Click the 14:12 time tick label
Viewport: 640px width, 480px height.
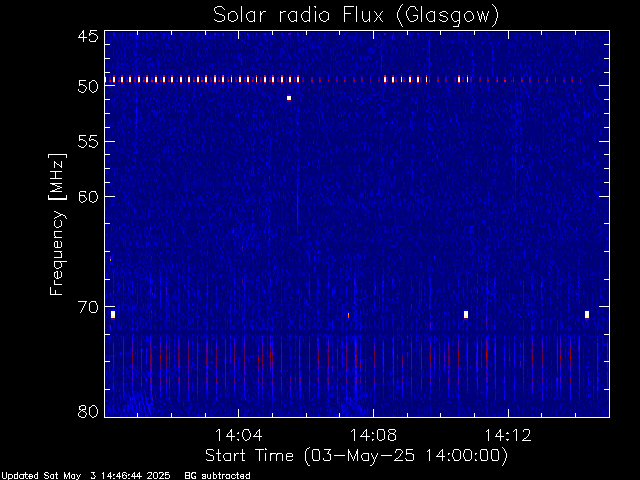click(508, 435)
